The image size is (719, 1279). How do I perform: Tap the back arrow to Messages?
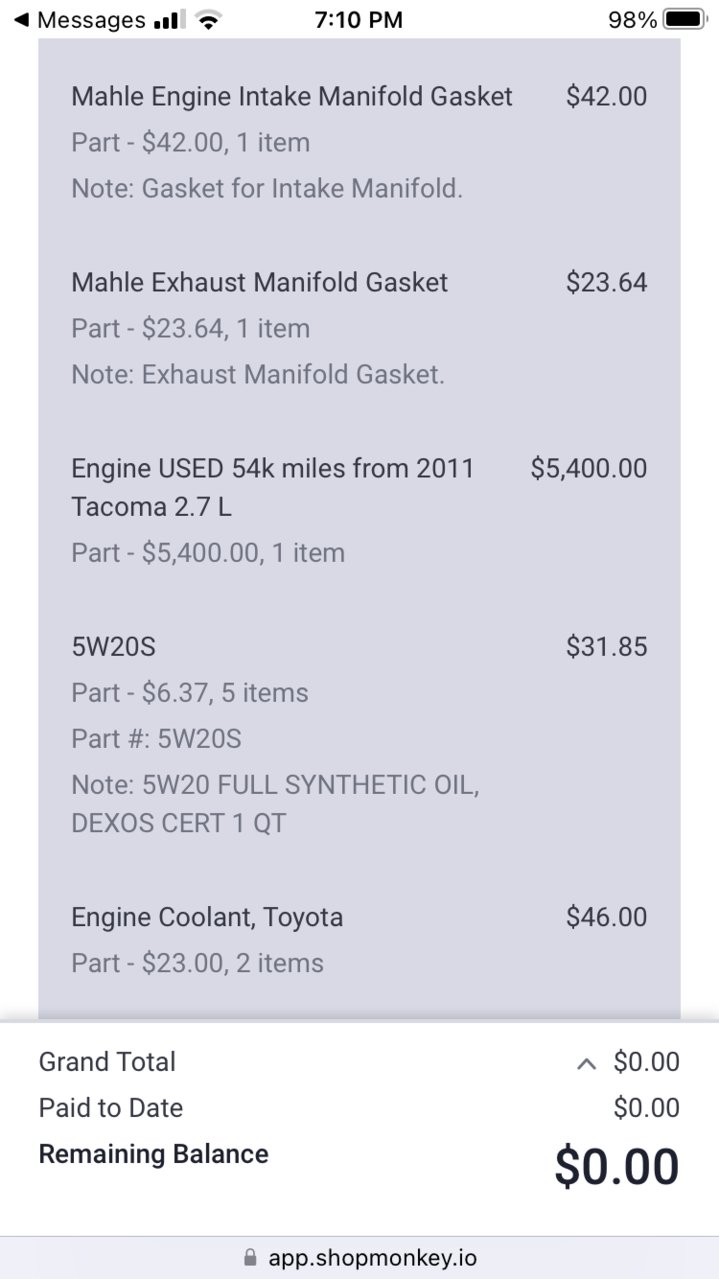[20, 20]
